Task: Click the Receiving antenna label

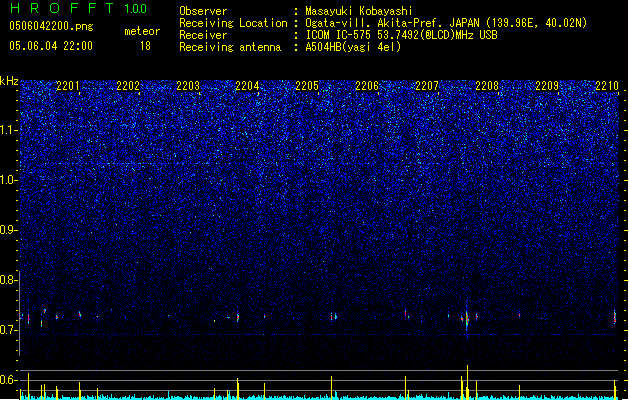Action: tap(230, 47)
